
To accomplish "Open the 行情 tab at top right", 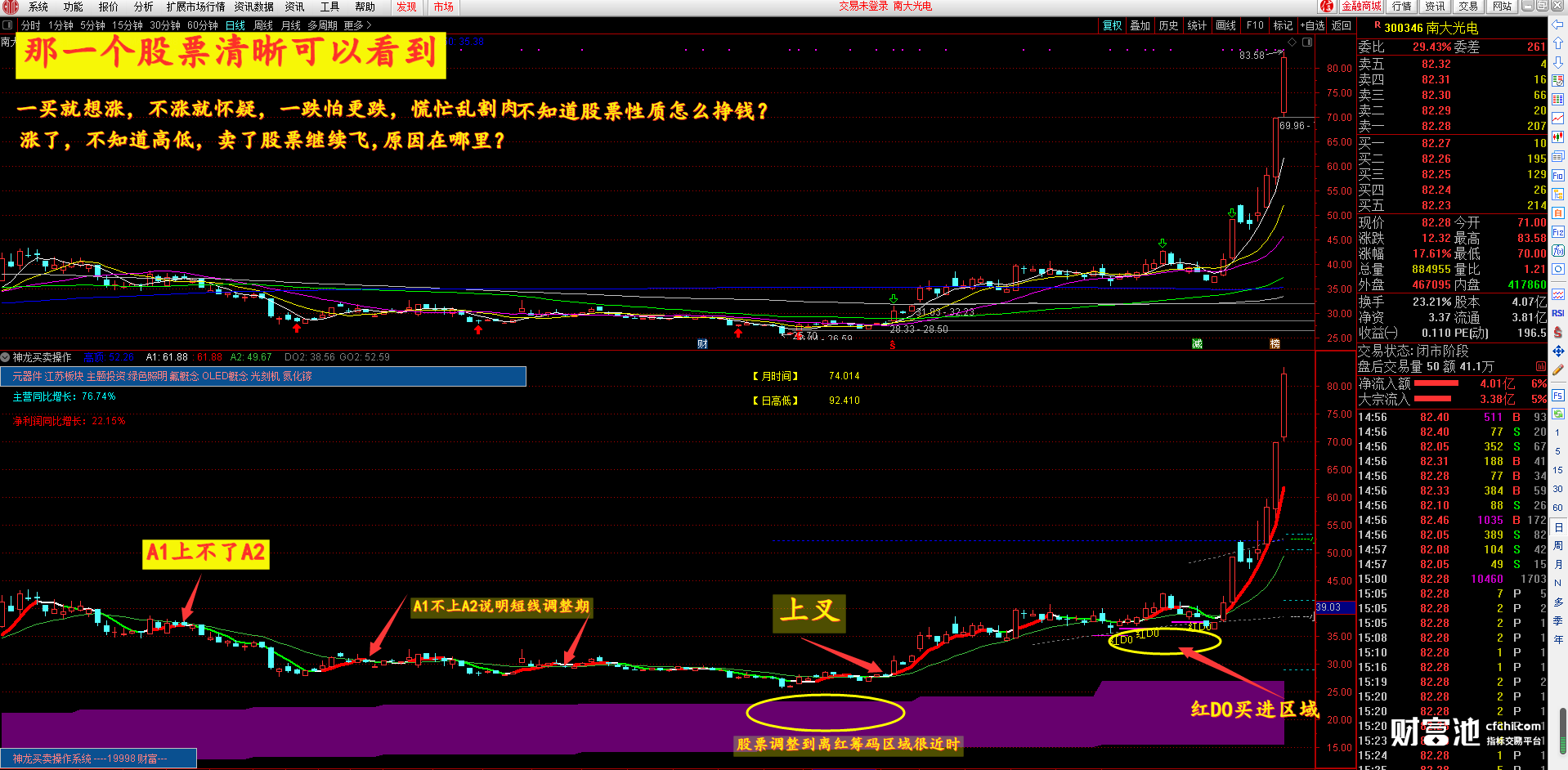I will coord(1402,7).
